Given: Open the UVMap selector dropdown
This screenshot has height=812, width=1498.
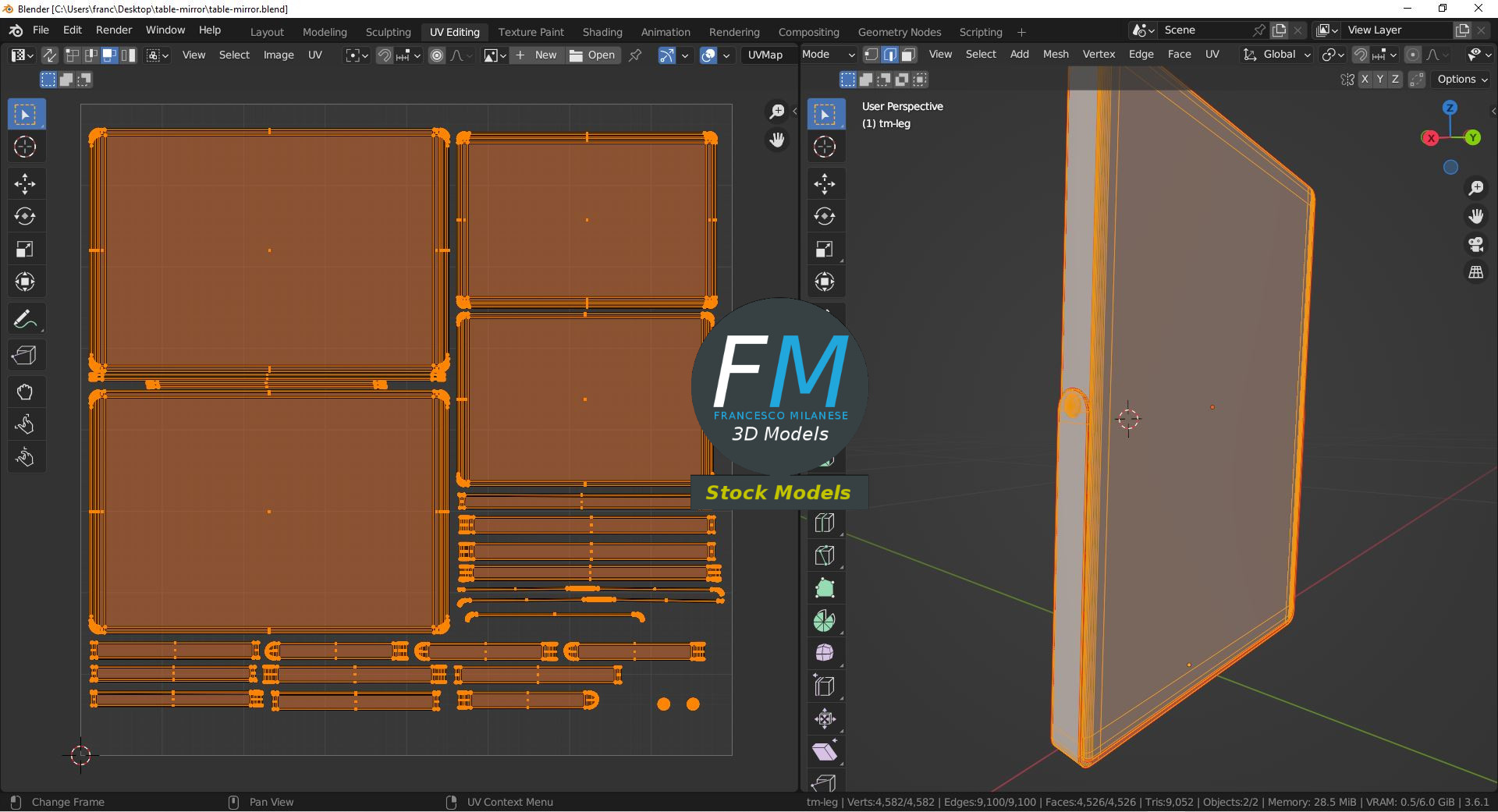Looking at the screenshot, I should click(x=765, y=55).
